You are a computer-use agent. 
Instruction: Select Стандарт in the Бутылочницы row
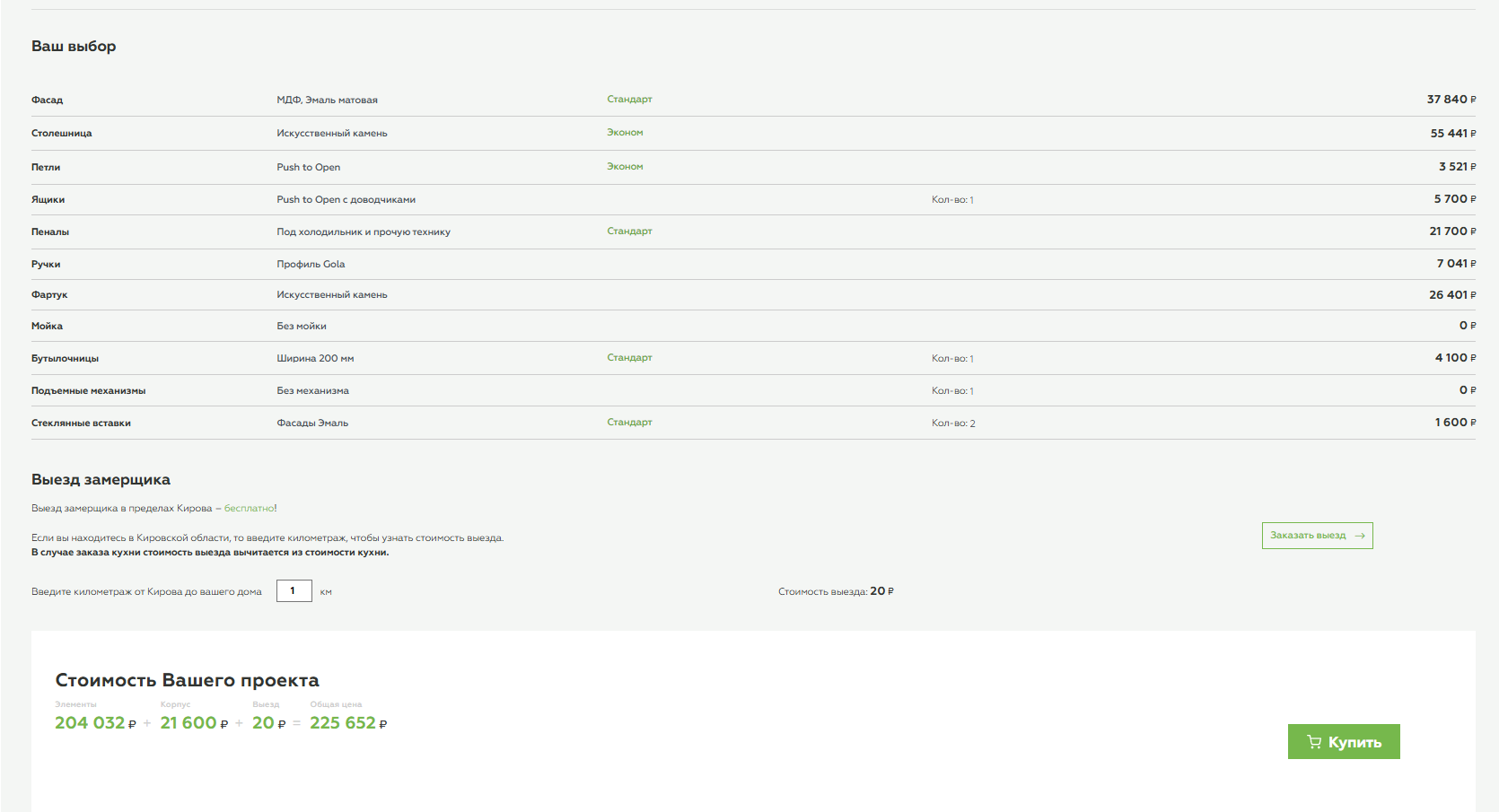point(629,358)
